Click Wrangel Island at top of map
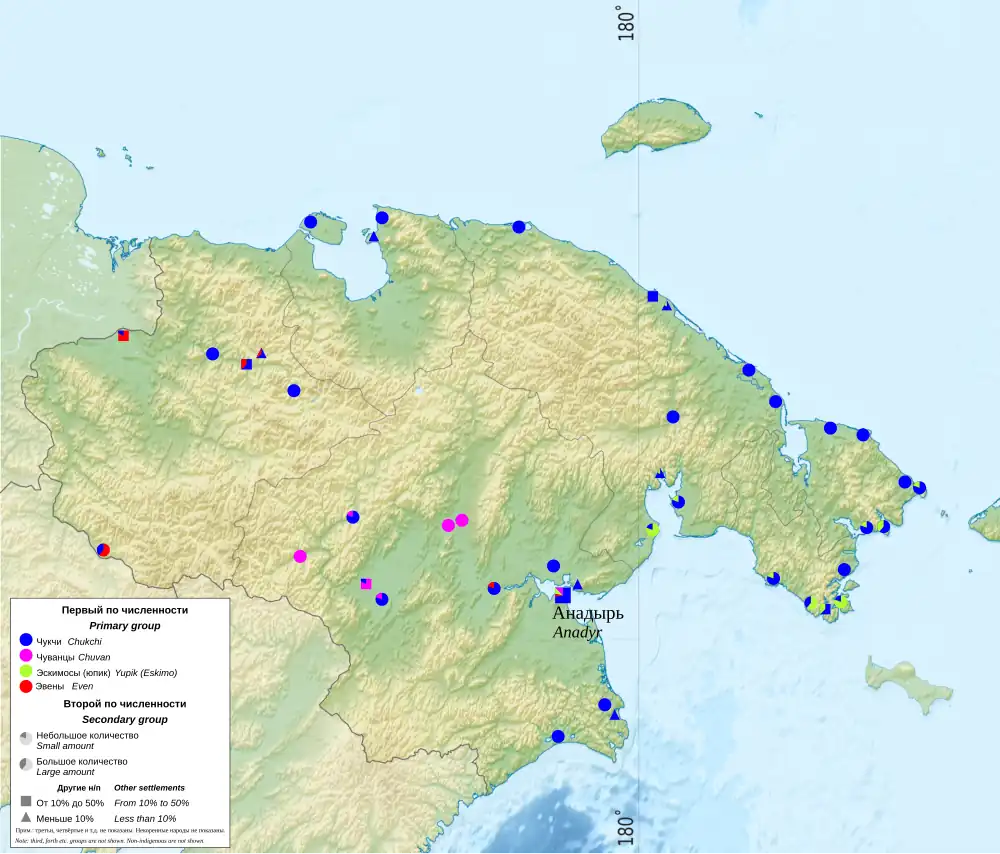Image resolution: width=1000 pixels, height=854 pixels. [x=656, y=125]
